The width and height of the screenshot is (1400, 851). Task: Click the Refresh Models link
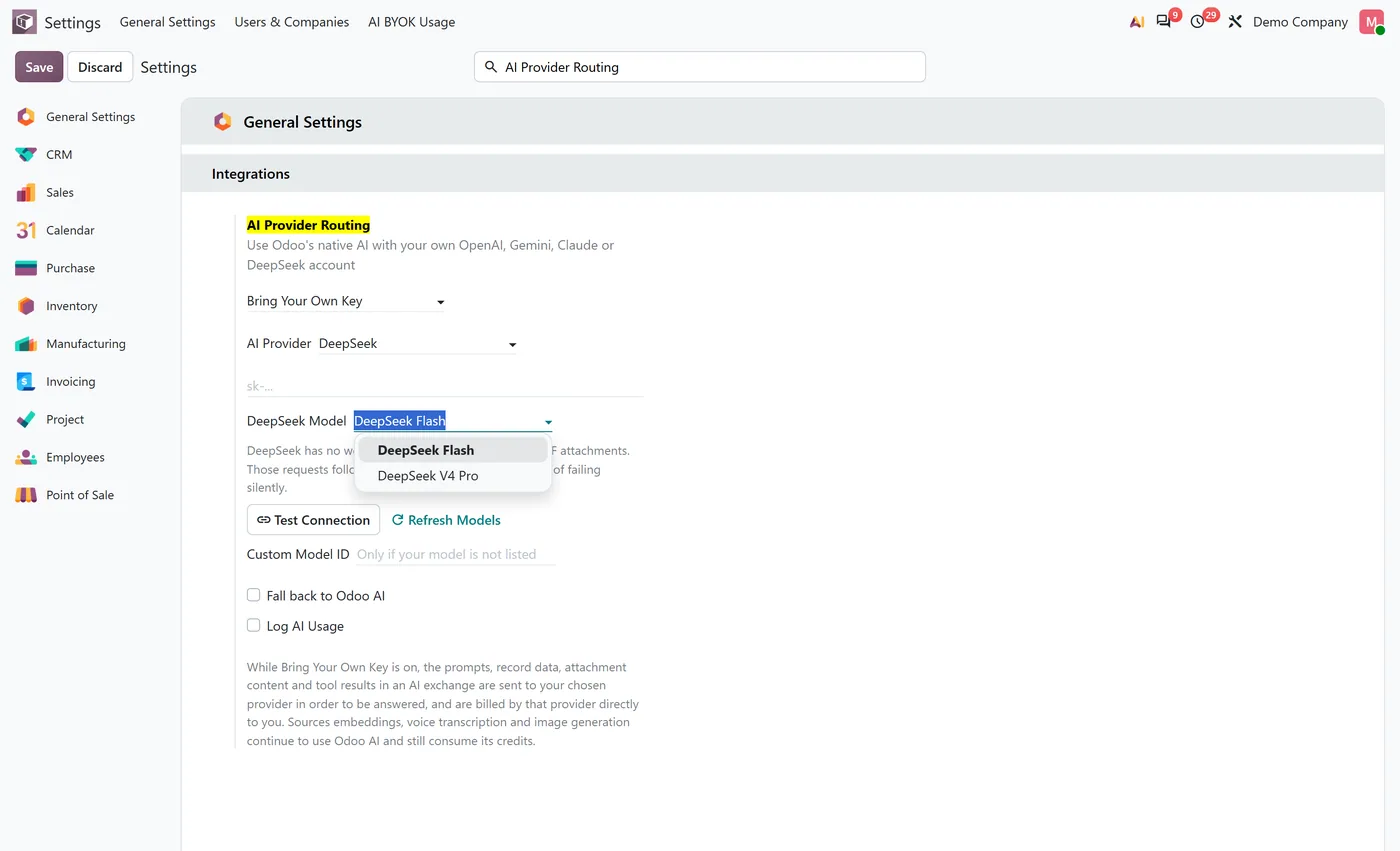pyautogui.click(x=446, y=520)
